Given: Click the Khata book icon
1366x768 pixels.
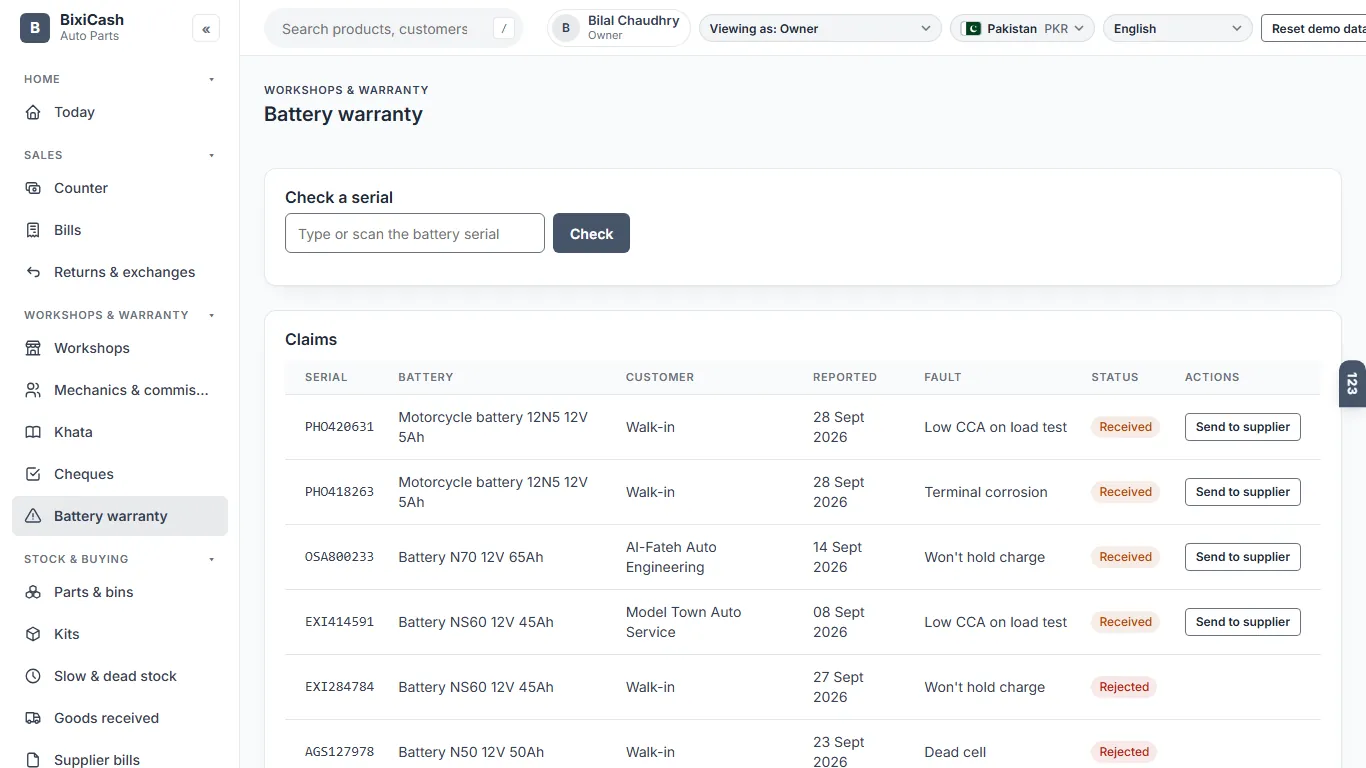Looking at the screenshot, I should tap(33, 432).
